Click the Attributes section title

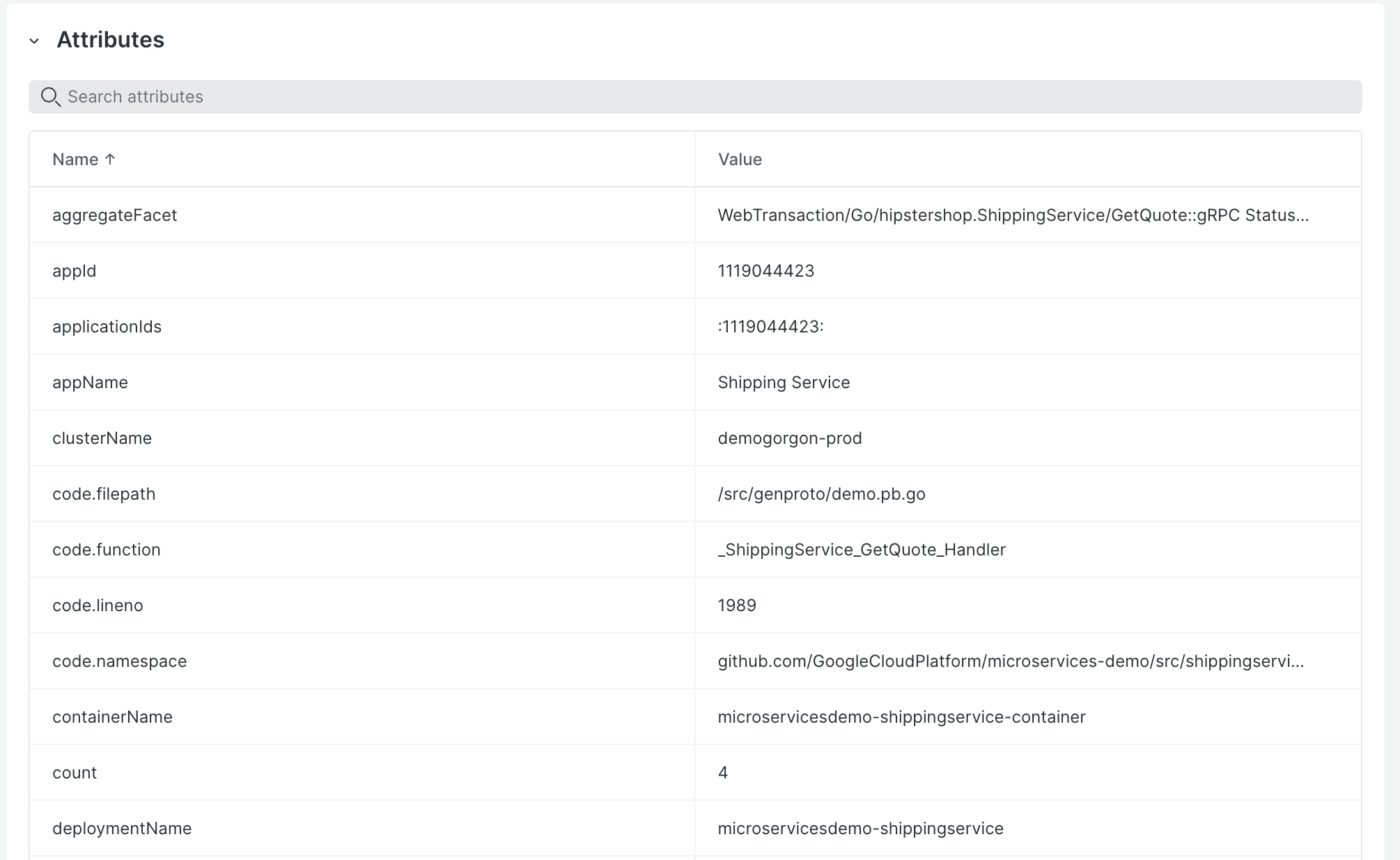coord(110,40)
